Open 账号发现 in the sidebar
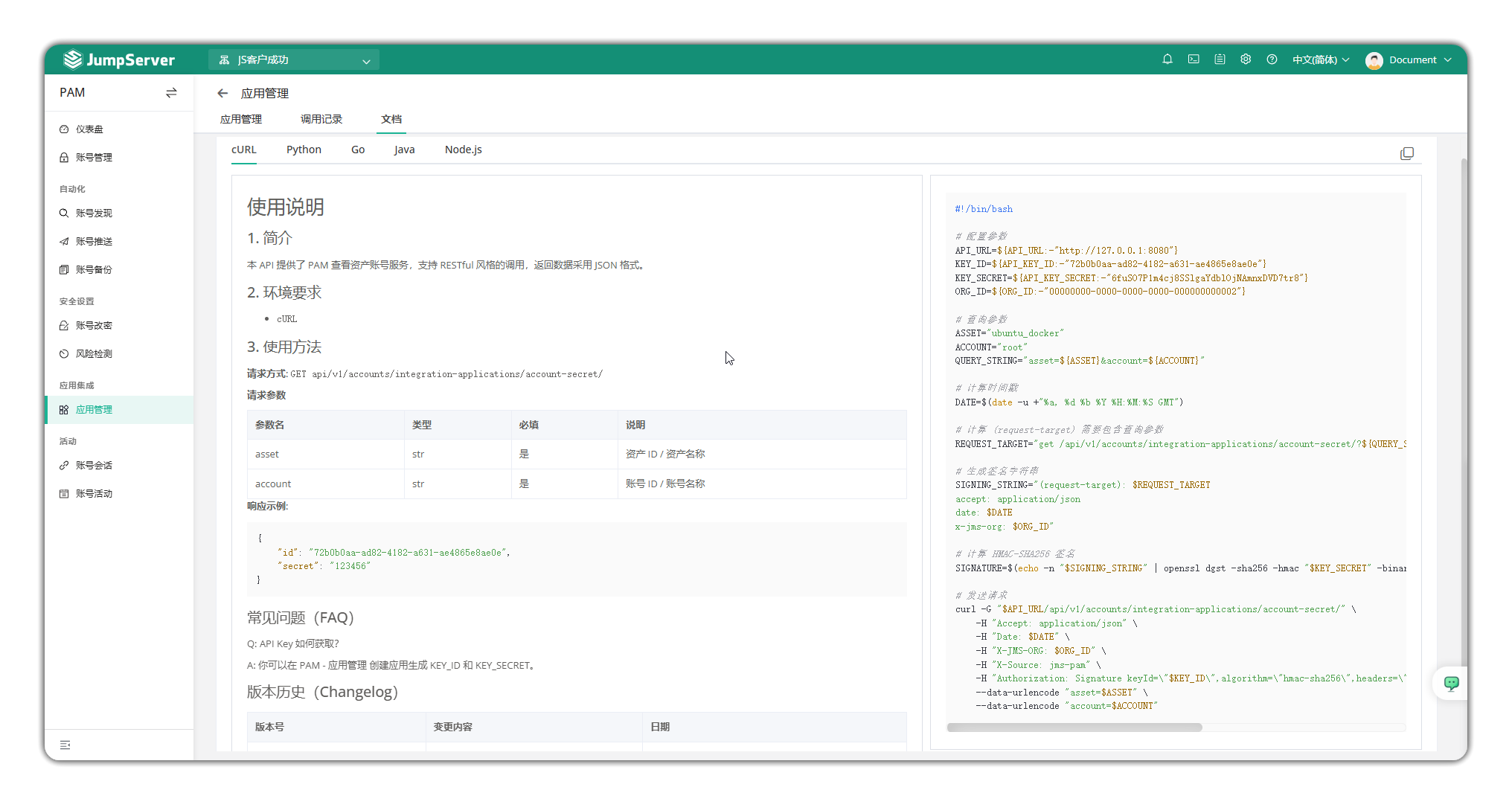 point(119,213)
